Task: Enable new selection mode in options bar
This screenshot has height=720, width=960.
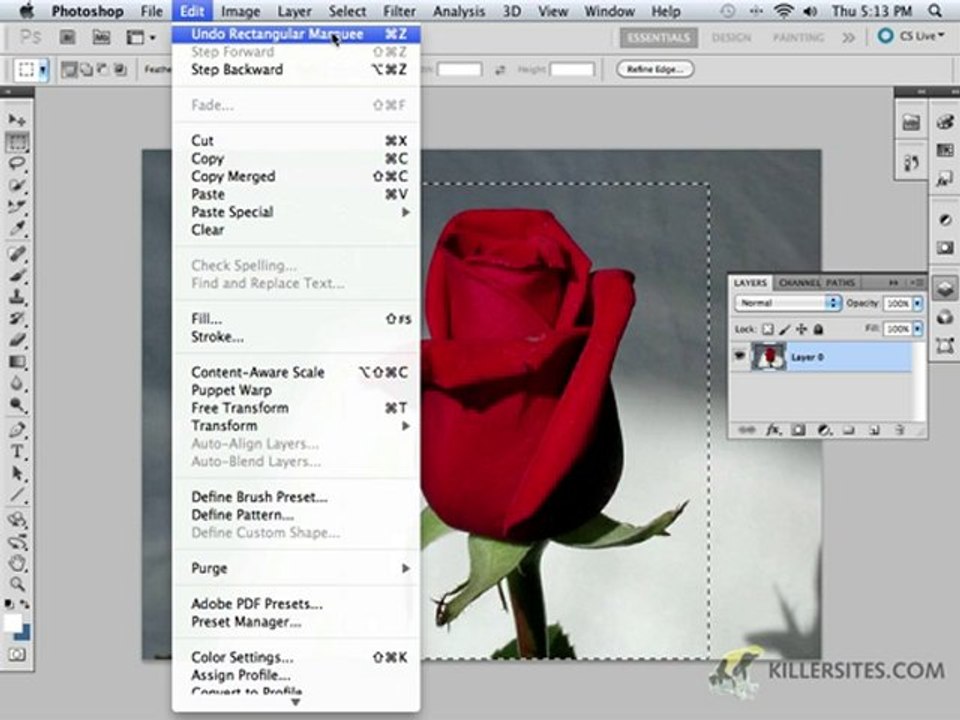Action: pos(69,70)
